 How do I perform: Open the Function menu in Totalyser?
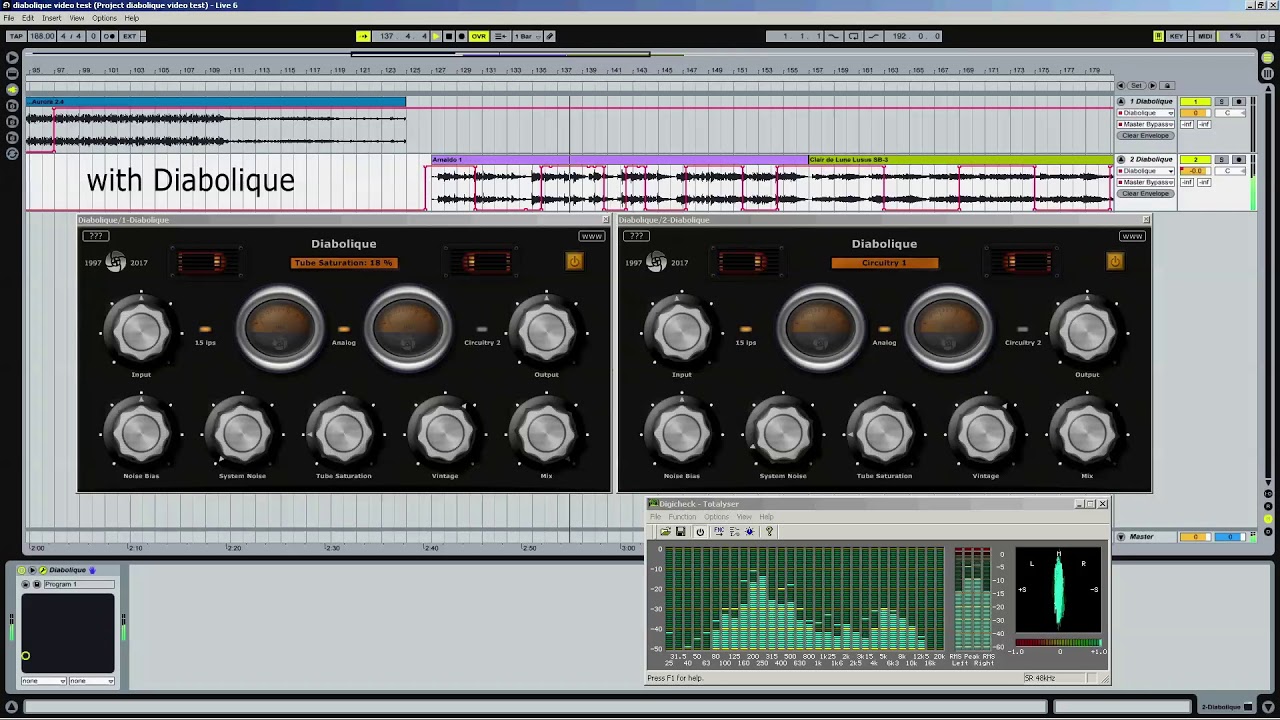682,517
